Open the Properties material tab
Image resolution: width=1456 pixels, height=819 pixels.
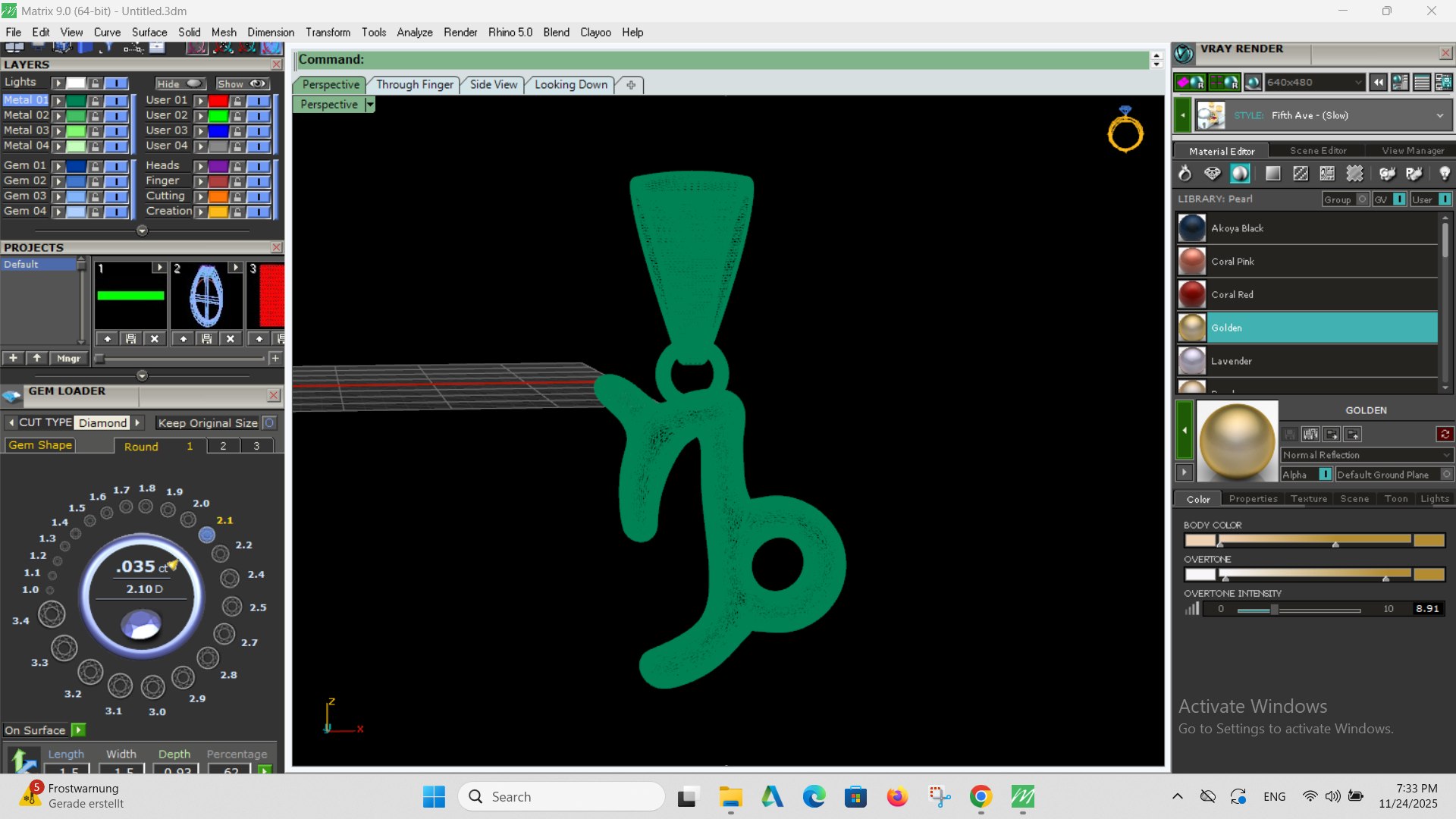pos(1253,498)
